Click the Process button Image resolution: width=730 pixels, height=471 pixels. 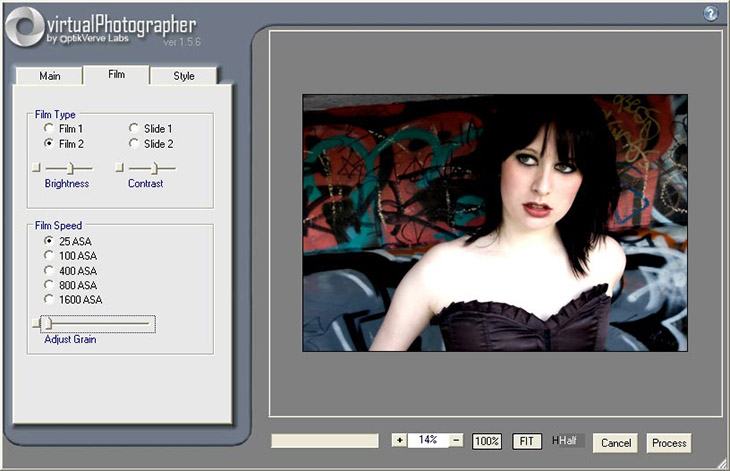(669, 443)
